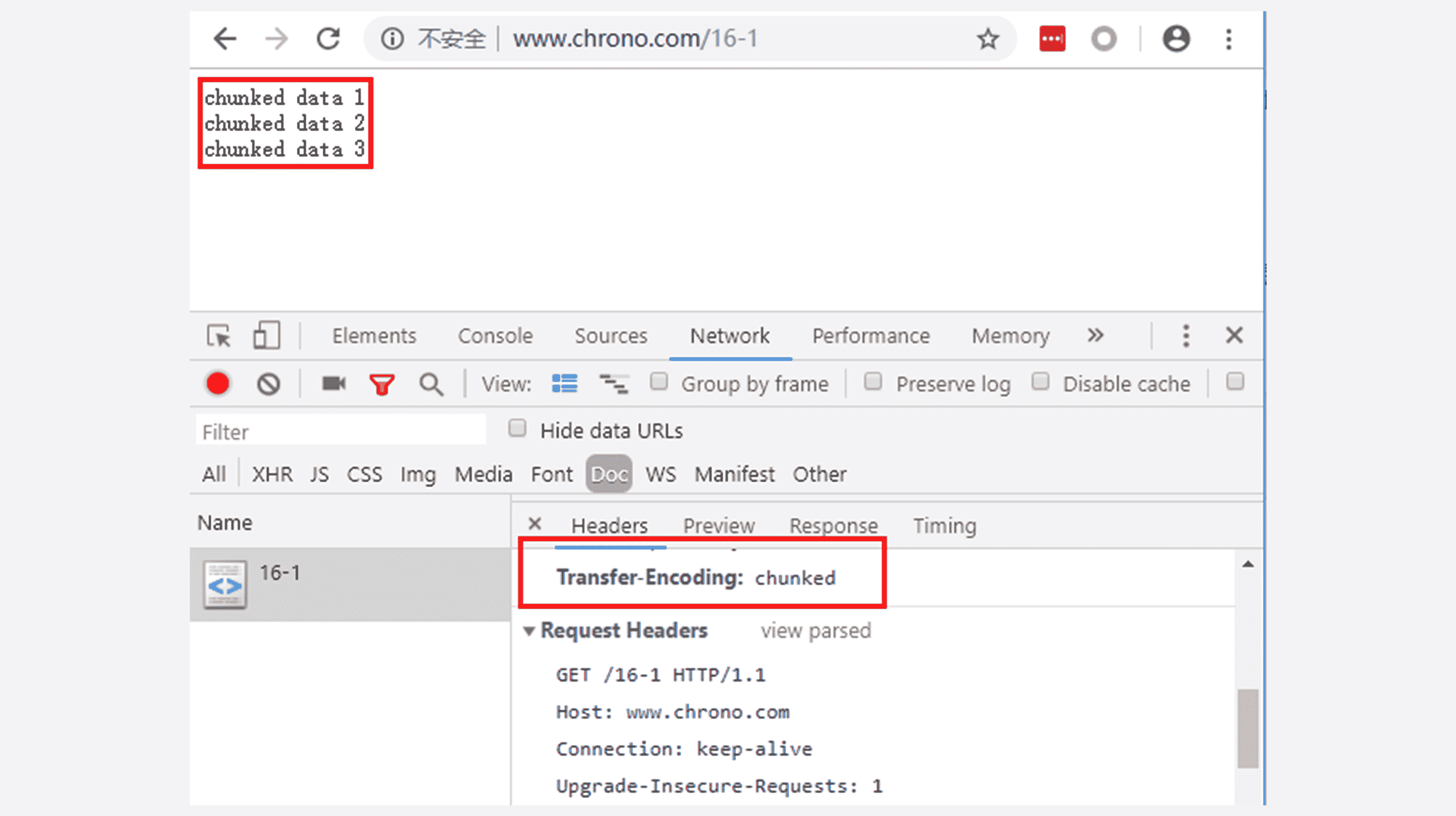Click the Filter text input field
This screenshot has height=816, width=1456.
(340, 432)
